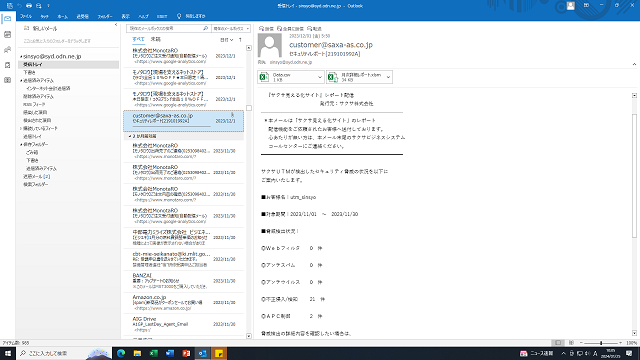Open the Windows Start menu
The image size is (640, 360).
click(x=7, y=353)
